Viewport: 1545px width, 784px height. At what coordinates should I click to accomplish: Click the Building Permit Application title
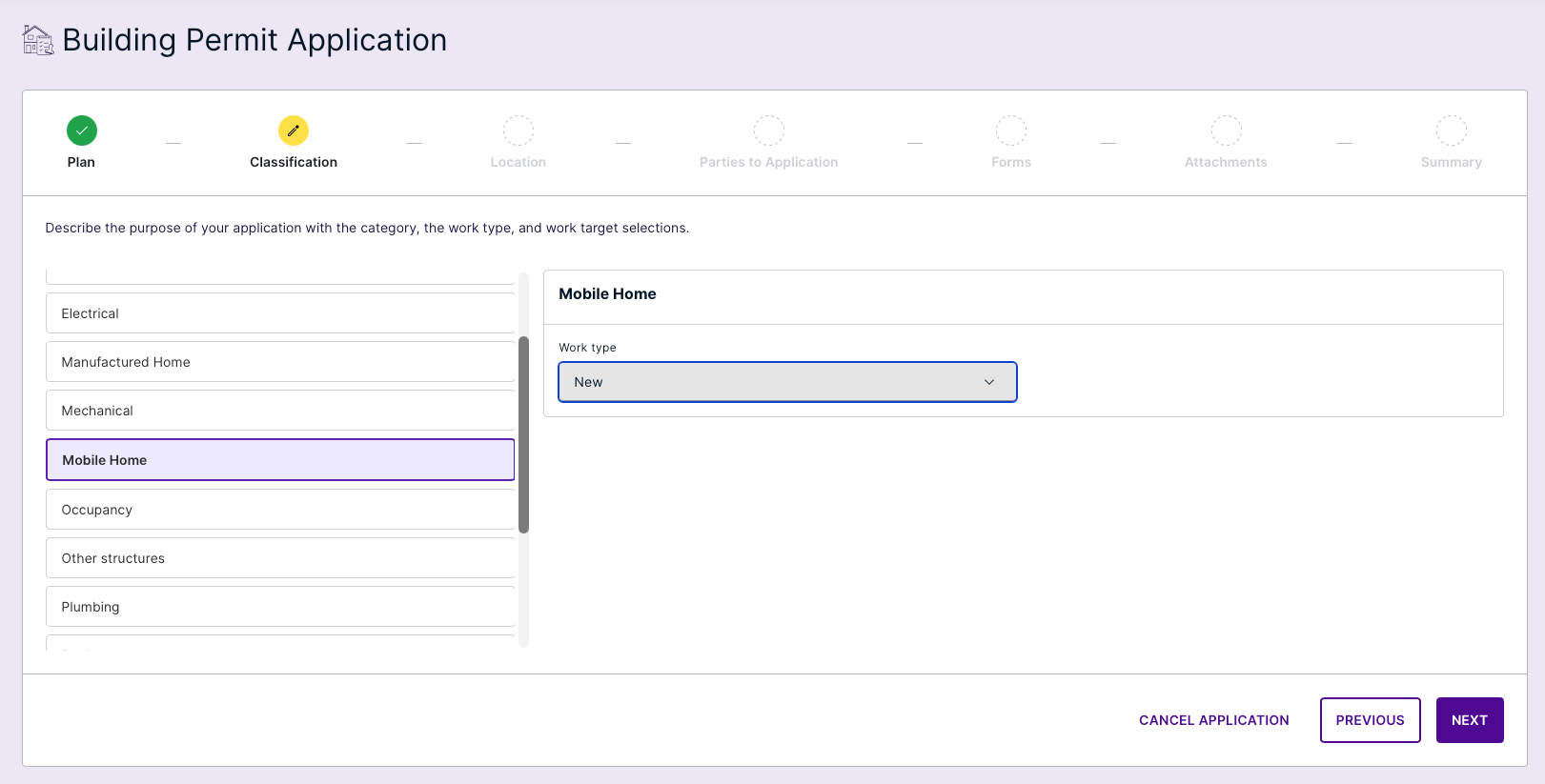coord(254,40)
